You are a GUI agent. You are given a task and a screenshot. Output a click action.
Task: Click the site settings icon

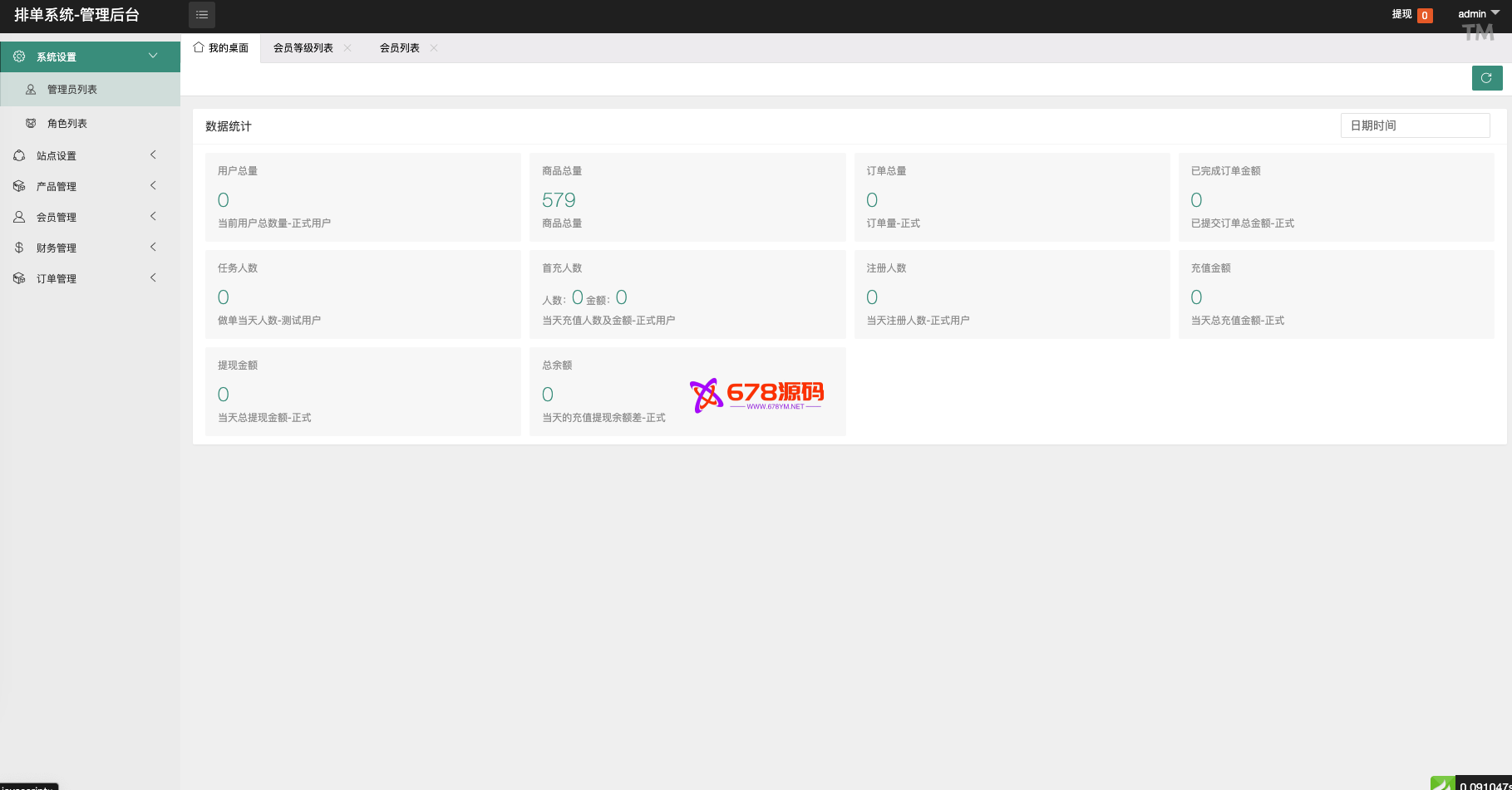19,156
